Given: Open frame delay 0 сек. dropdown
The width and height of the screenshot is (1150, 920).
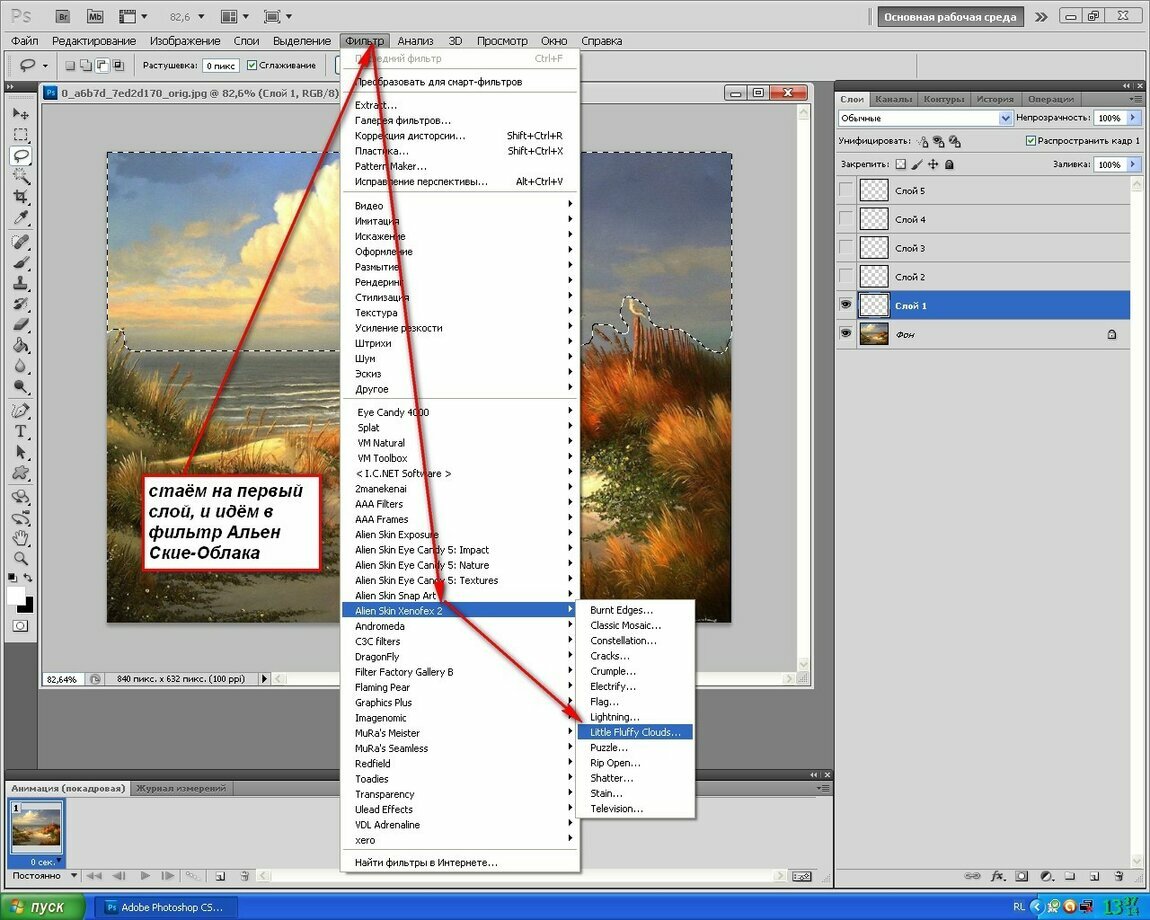Looking at the screenshot, I should [58, 861].
